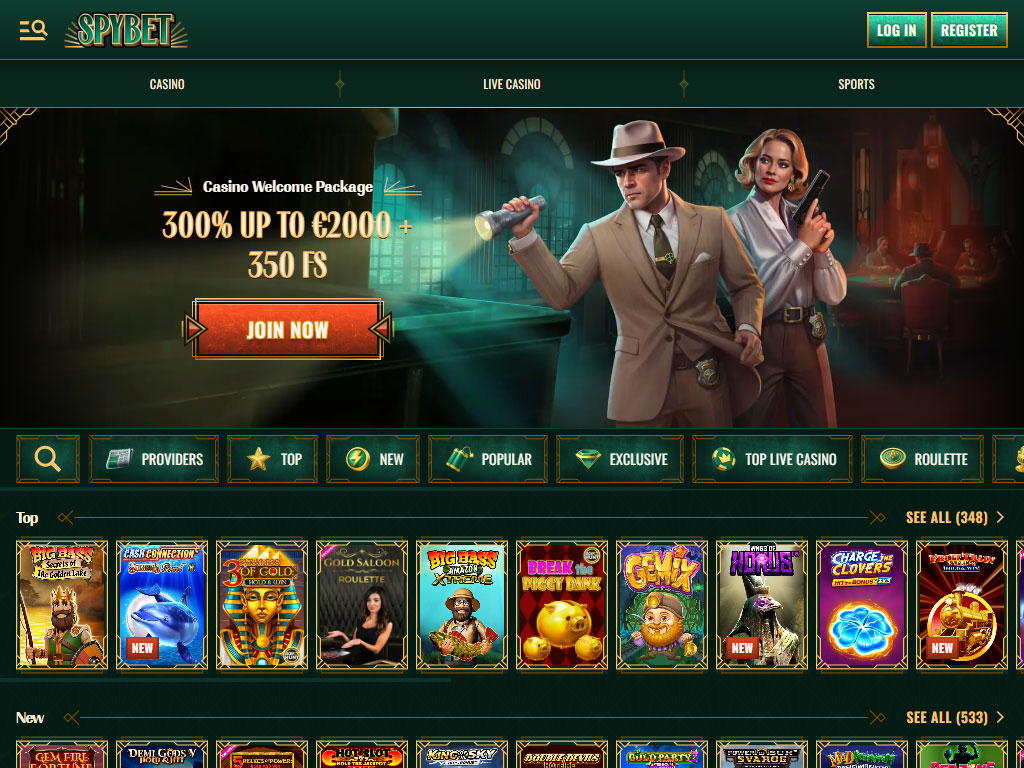Click the SpyBet logo
This screenshot has width=1024, height=768.
click(x=126, y=30)
